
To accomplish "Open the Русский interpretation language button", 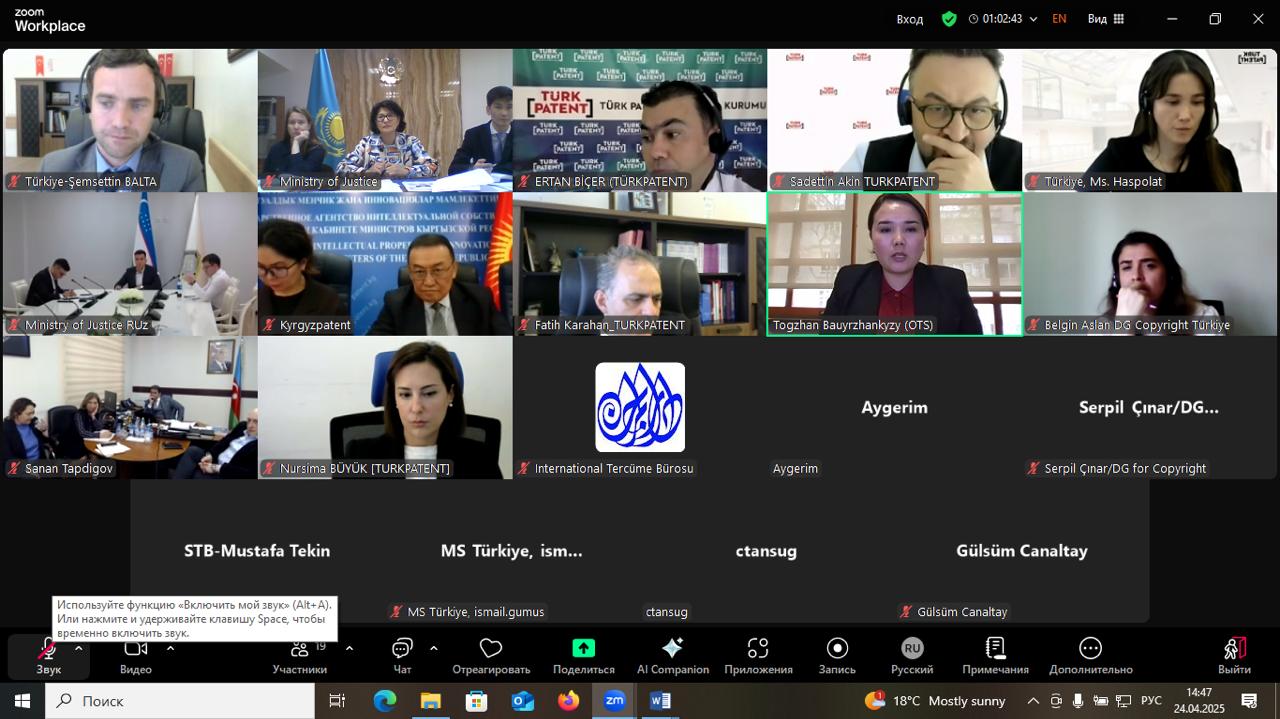I will (x=912, y=657).
